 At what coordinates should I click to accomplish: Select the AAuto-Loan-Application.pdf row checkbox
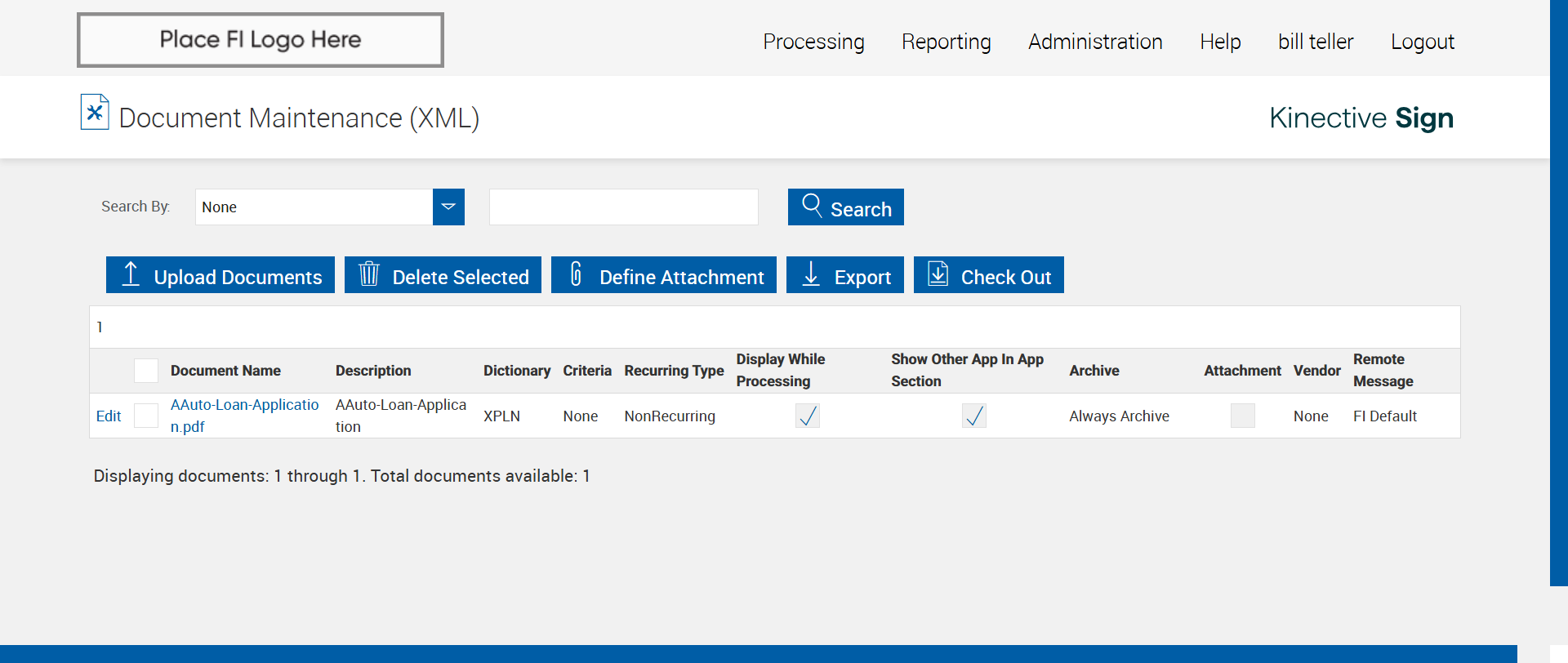click(146, 416)
